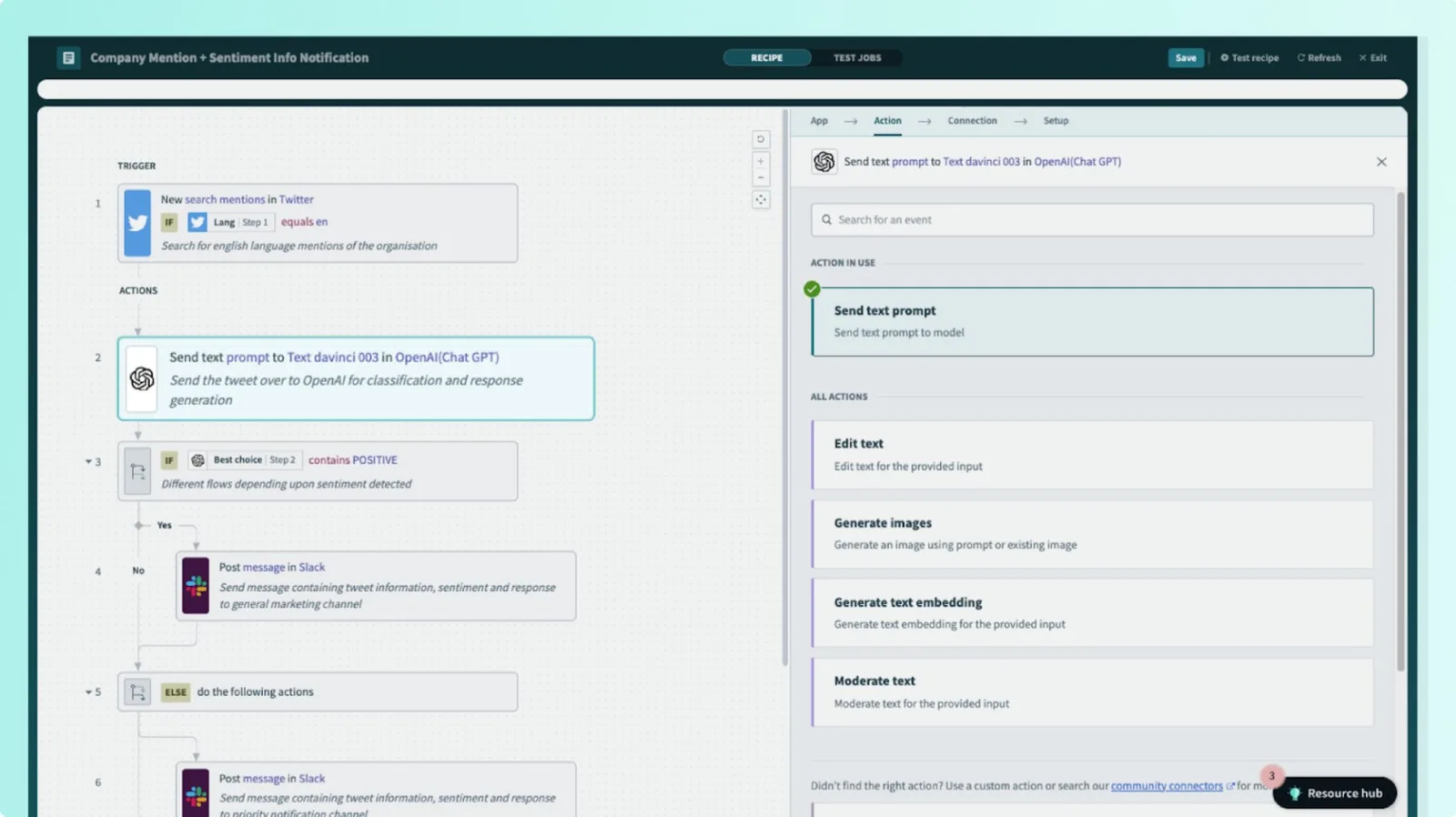Click the right panel vertical scrollbar

point(1400,432)
